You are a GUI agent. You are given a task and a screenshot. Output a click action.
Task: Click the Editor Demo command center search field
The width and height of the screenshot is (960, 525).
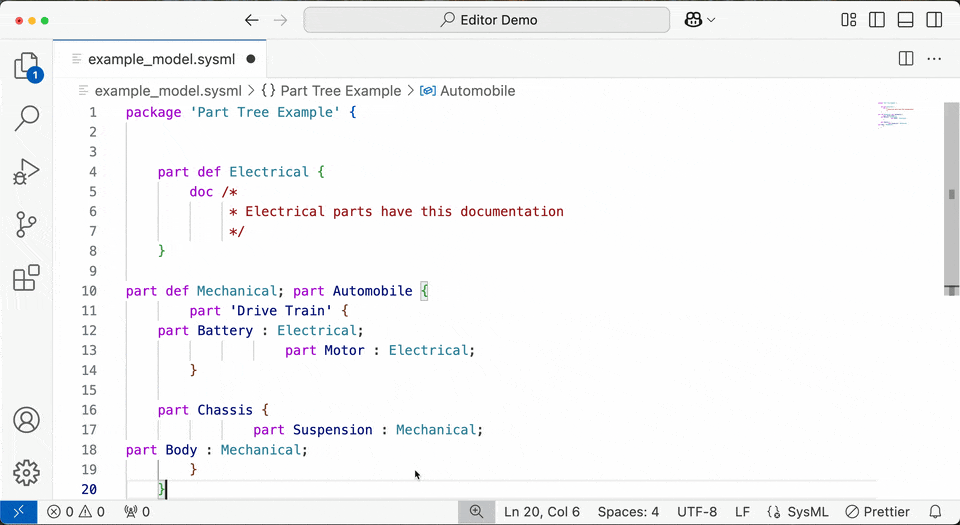click(x=487, y=20)
